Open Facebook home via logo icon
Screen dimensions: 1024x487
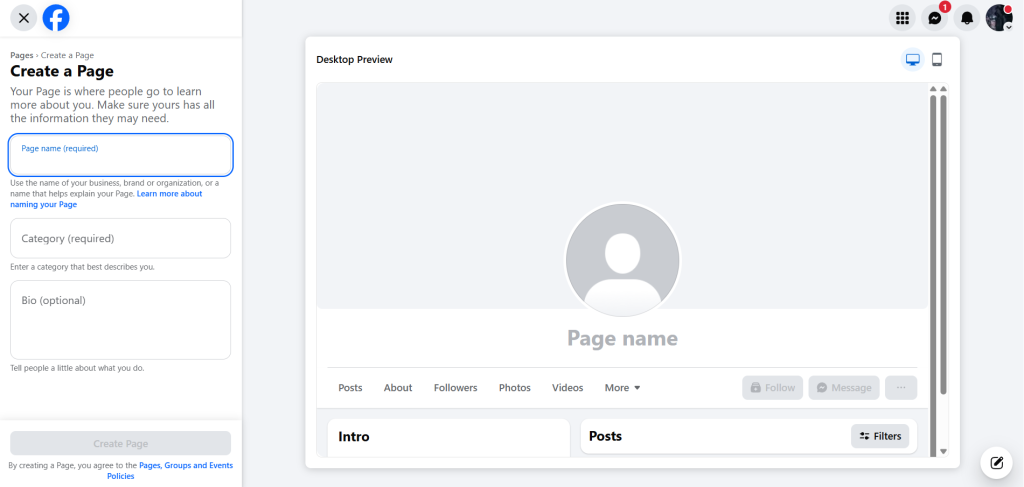tap(56, 18)
